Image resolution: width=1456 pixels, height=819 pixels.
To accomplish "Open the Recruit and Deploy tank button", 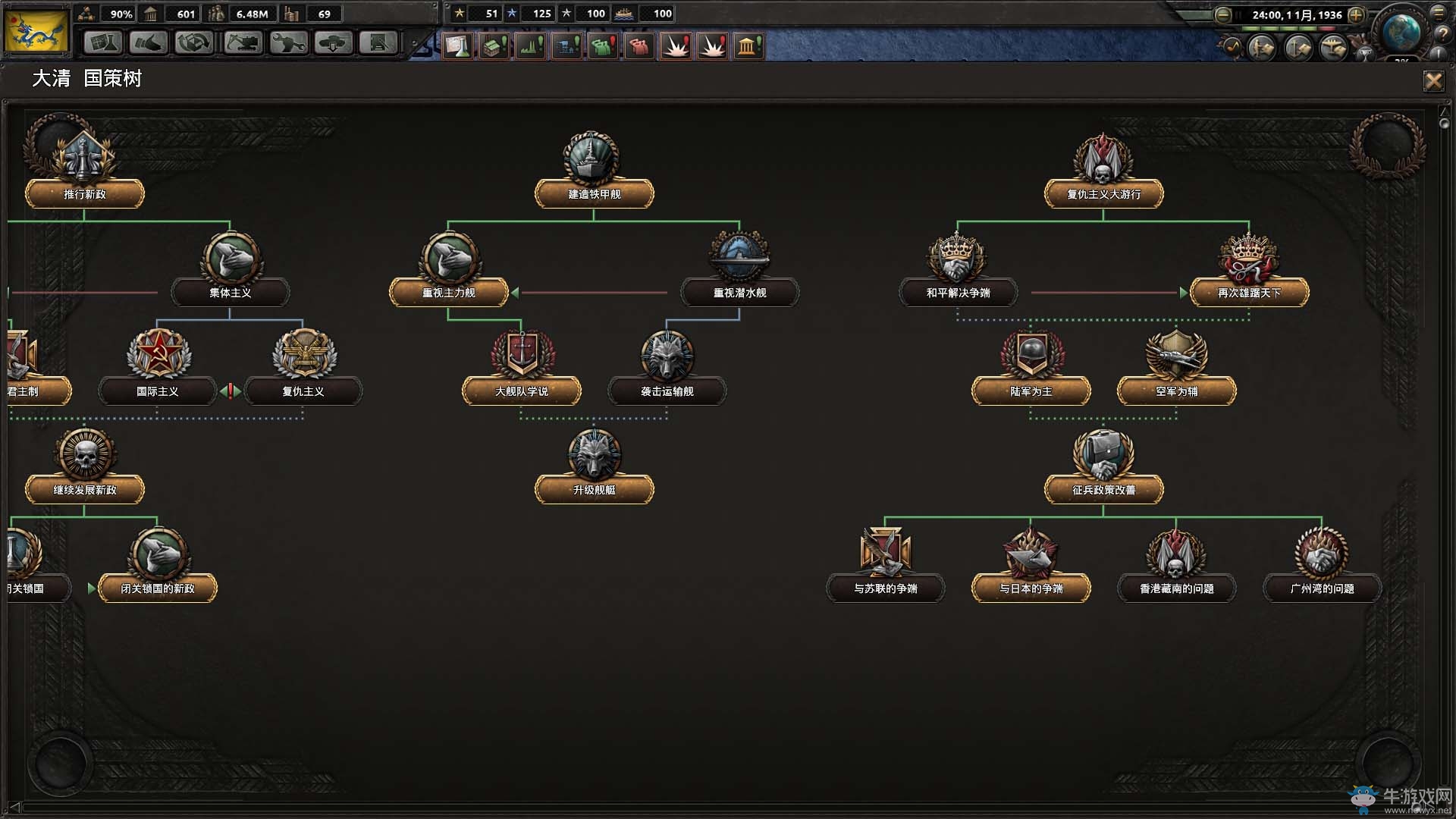I will pyautogui.click(x=334, y=43).
